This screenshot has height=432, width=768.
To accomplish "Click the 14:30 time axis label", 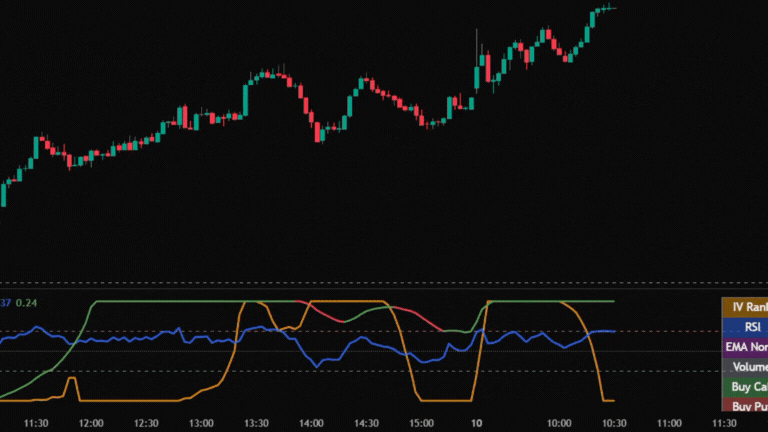I will point(366,423).
